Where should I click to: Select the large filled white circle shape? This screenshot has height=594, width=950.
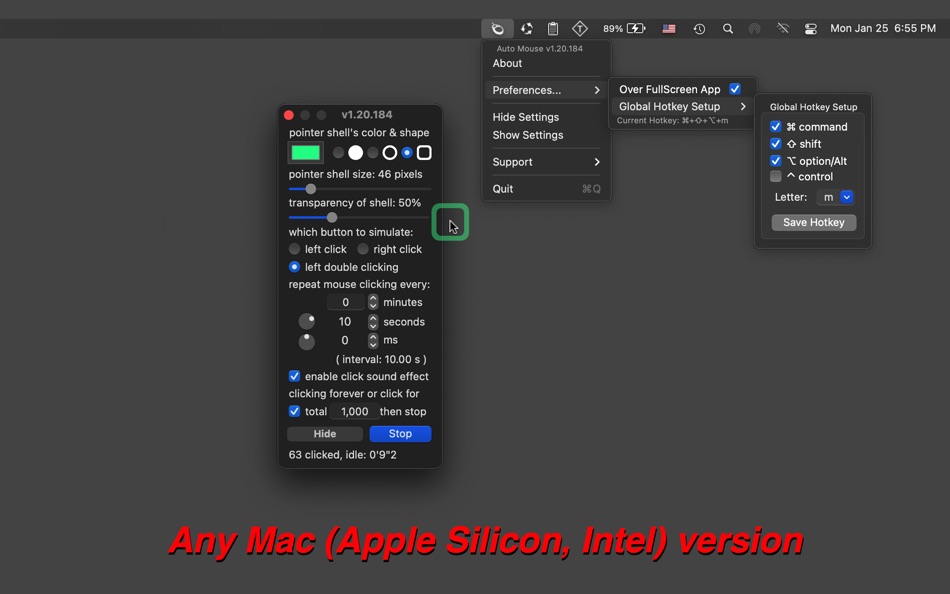click(x=356, y=153)
